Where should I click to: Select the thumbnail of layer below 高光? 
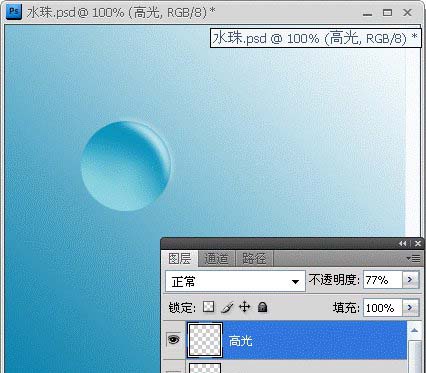click(205, 368)
